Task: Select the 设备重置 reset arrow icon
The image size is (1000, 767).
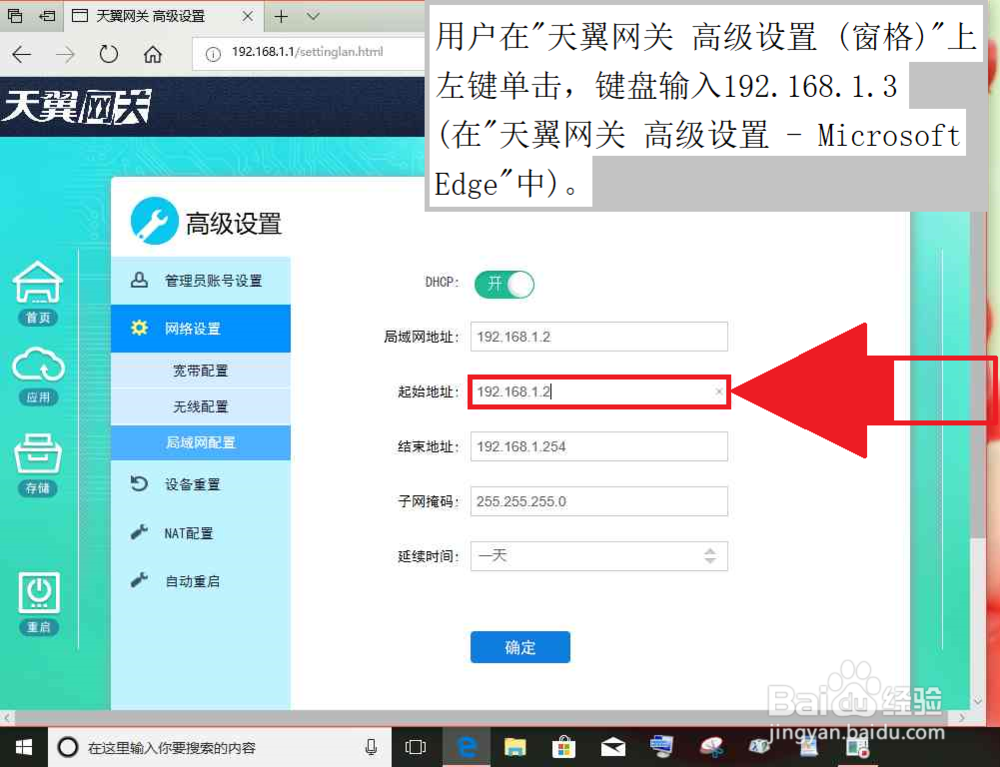Action: pyautogui.click(x=140, y=484)
